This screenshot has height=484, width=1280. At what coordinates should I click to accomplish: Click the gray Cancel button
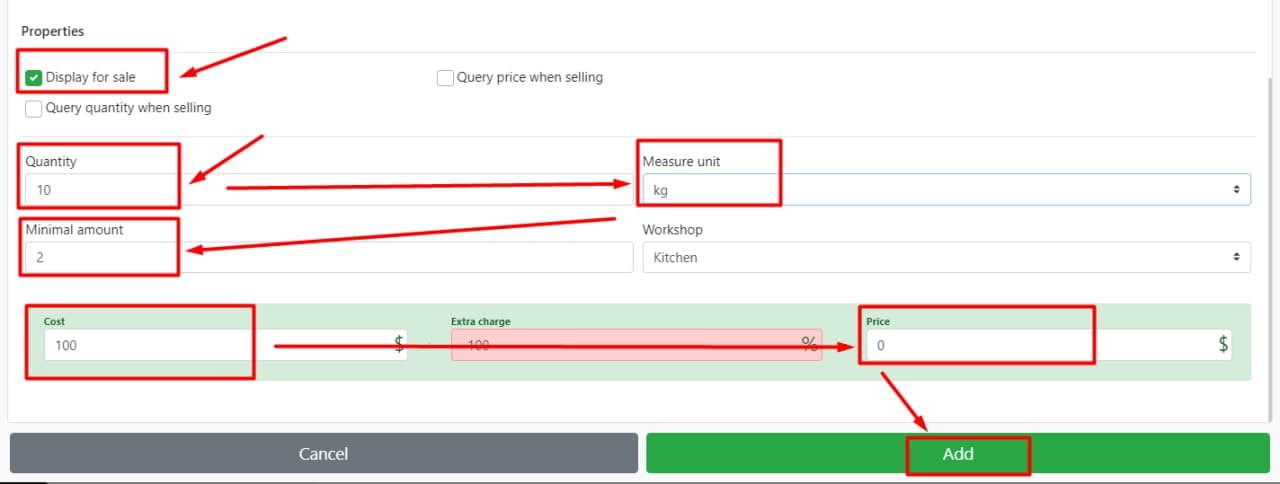tap(323, 453)
